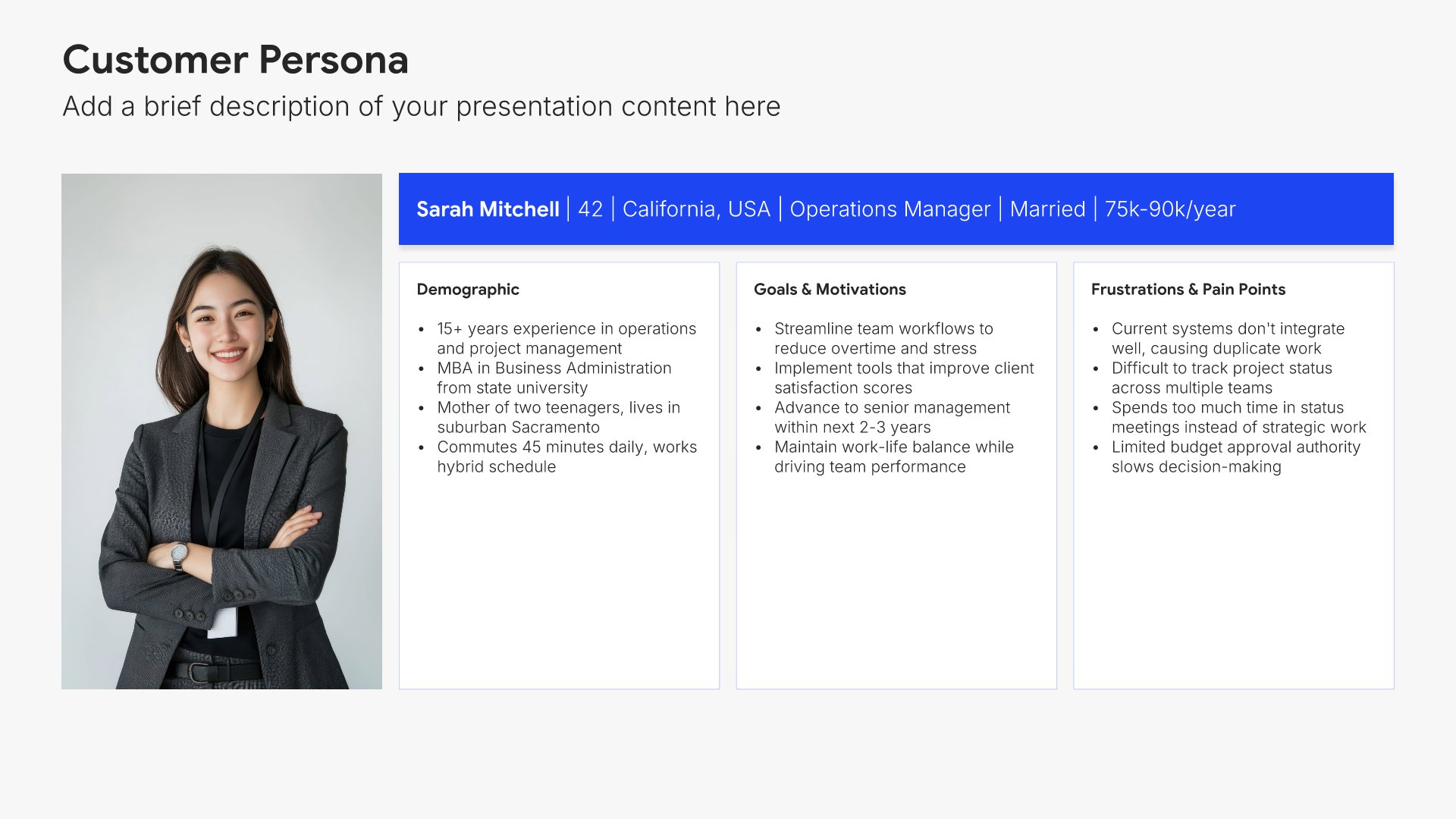The image size is (1456, 819).
Task: Click the Customer Persona title
Action: coord(235,60)
